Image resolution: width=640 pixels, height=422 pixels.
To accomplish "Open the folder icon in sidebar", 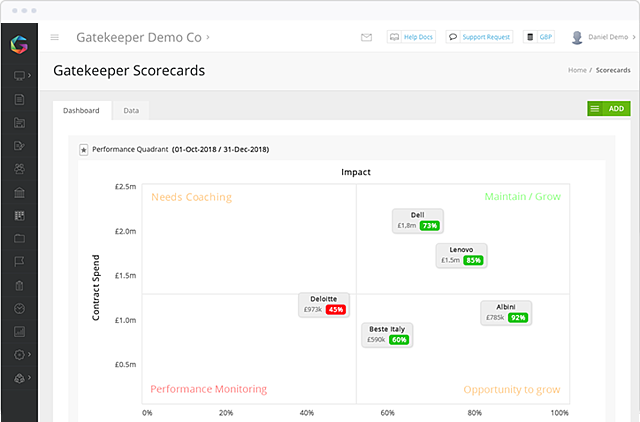I will 18,239.
